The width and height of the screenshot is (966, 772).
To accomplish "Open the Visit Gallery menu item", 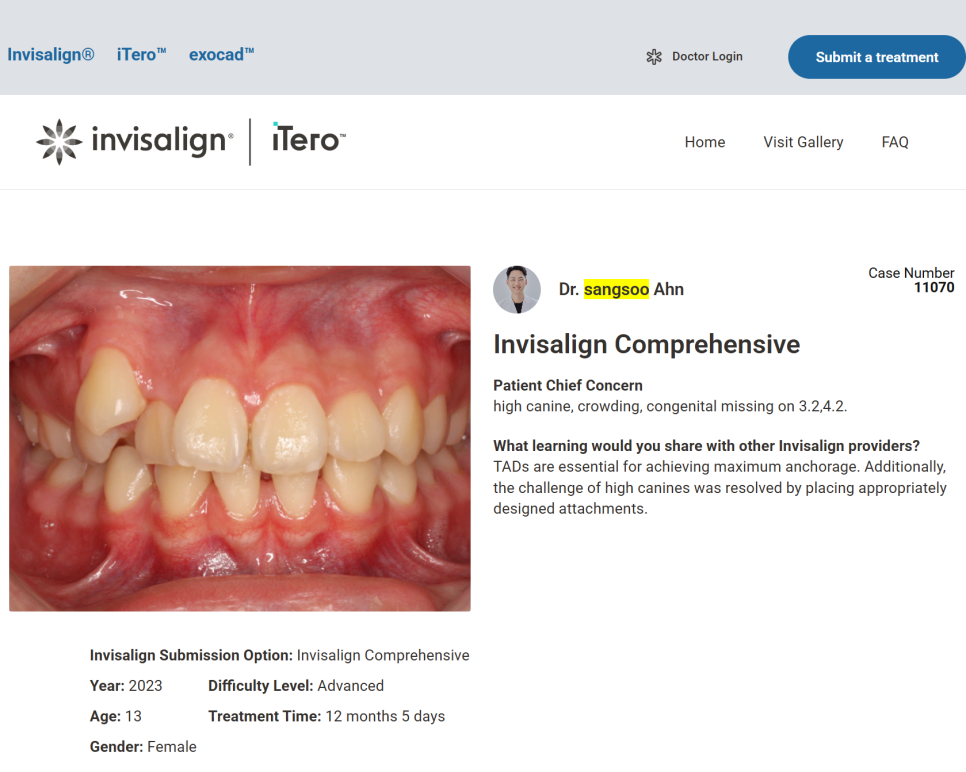I will click(803, 142).
